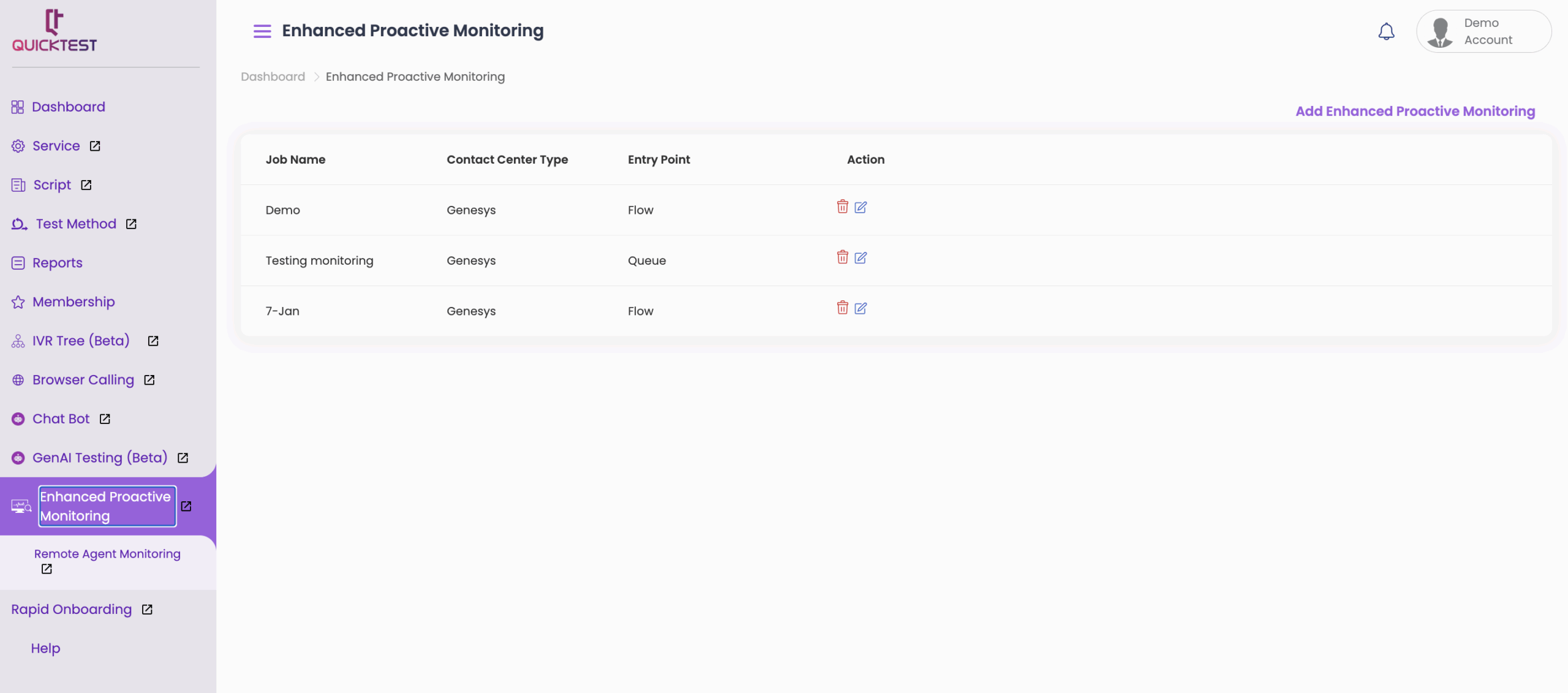This screenshot has height=693, width=1568.
Task: Open the notifications bell
Action: pos(1386,31)
